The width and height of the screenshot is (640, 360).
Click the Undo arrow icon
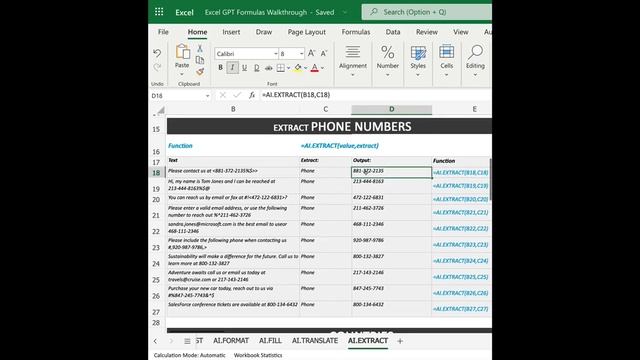pyautogui.click(x=157, y=53)
